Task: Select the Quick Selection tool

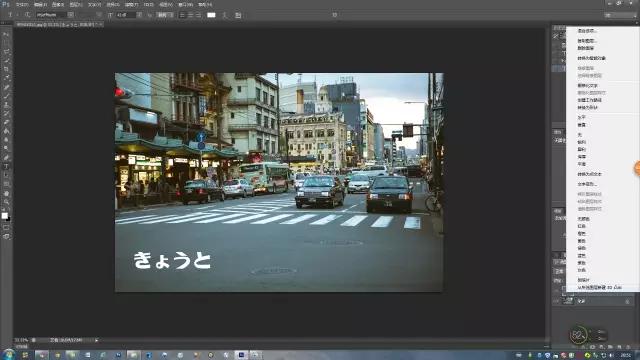Action: (6, 60)
